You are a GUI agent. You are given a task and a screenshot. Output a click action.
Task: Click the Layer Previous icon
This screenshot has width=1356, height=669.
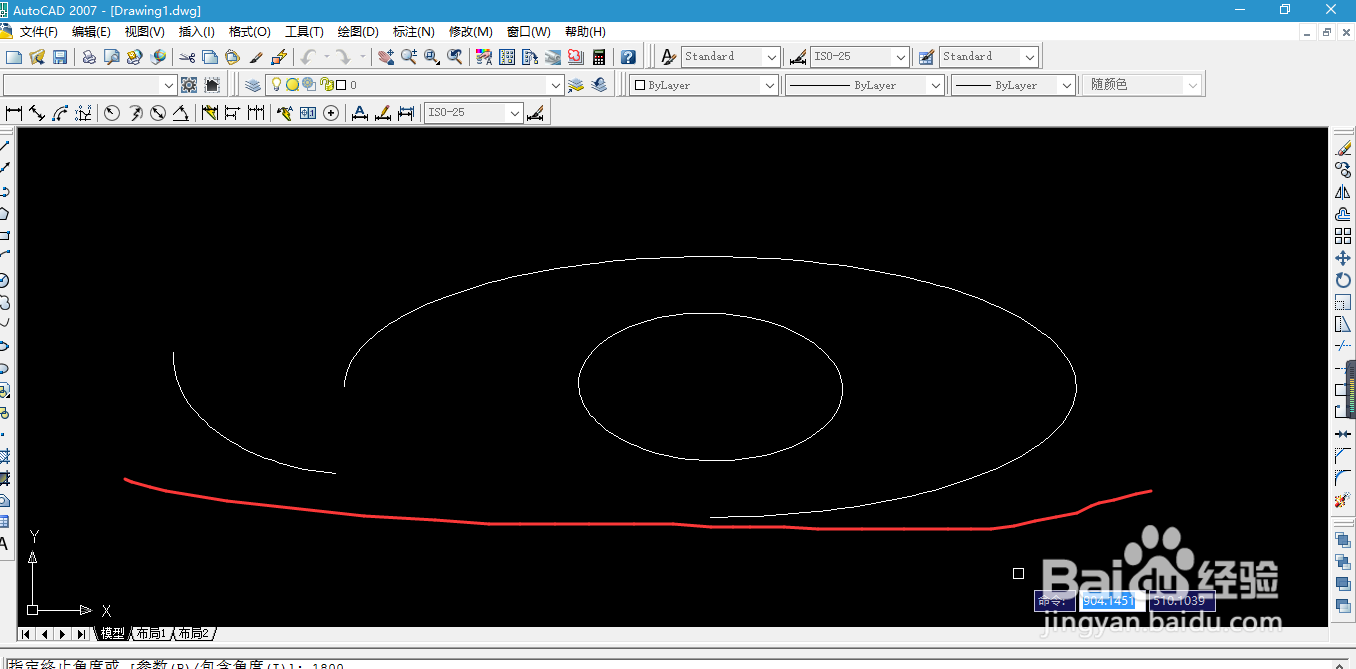tap(599, 85)
